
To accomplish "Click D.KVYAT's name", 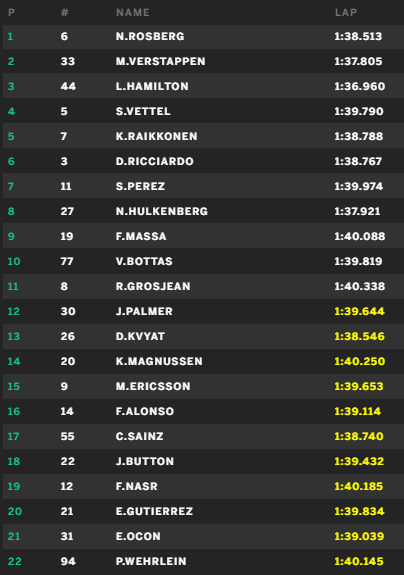I will click(x=140, y=336).
